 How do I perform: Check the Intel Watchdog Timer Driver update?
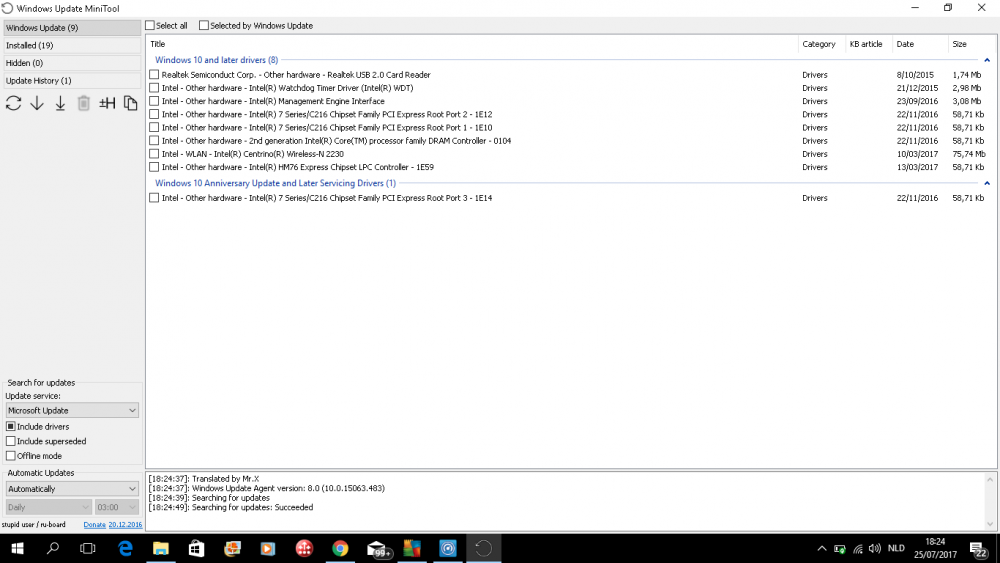pyautogui.click(x=154, y=88)
